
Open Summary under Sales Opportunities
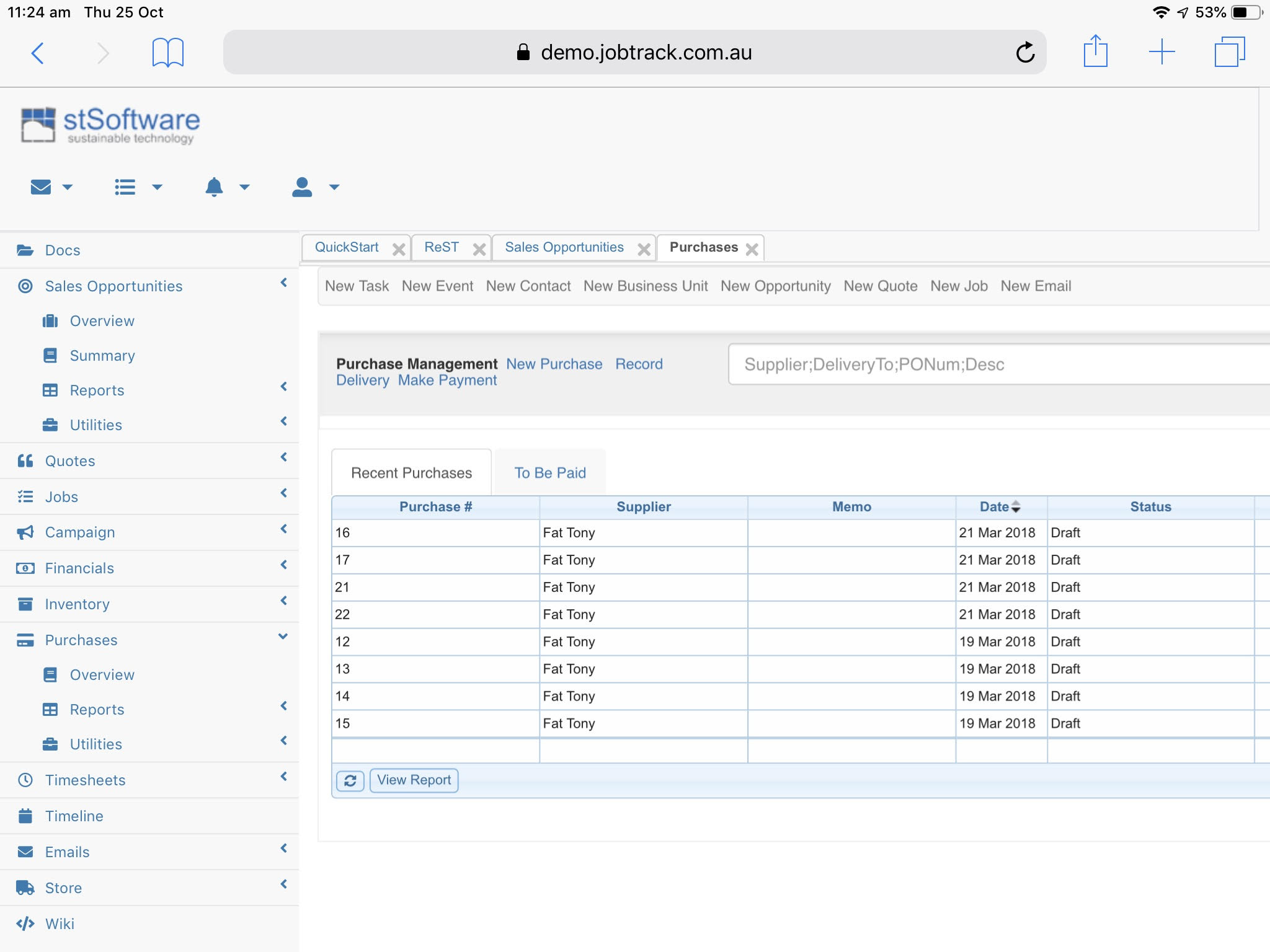pos(102,356)
